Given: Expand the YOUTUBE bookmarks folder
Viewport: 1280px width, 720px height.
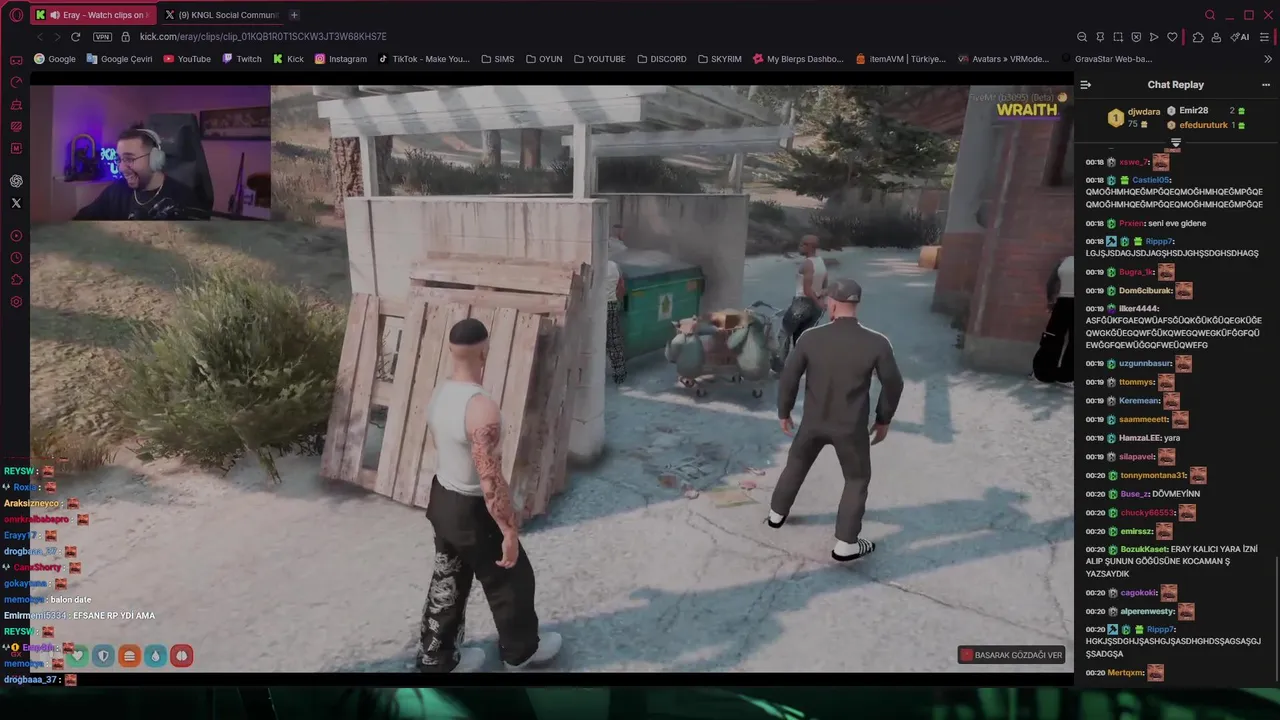Looking at the screenshot, I should (599, 59).
